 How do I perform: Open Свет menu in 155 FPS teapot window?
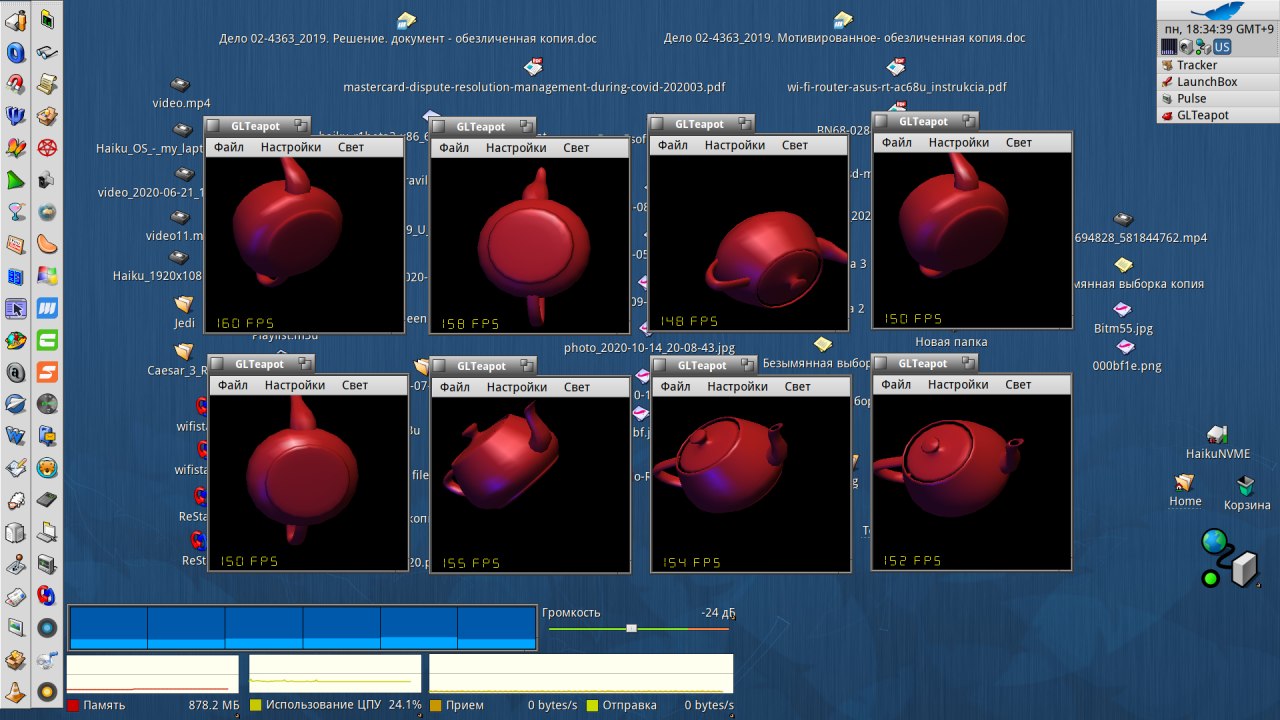pyautogui.click(x=577, y=387)
